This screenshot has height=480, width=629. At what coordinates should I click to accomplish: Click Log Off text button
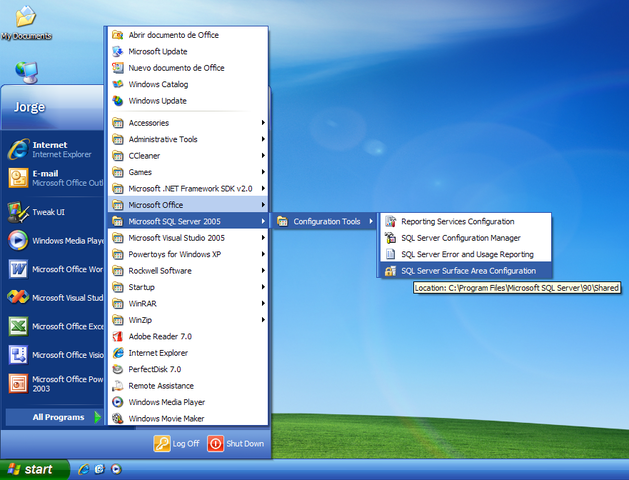[x=186, y=444]
